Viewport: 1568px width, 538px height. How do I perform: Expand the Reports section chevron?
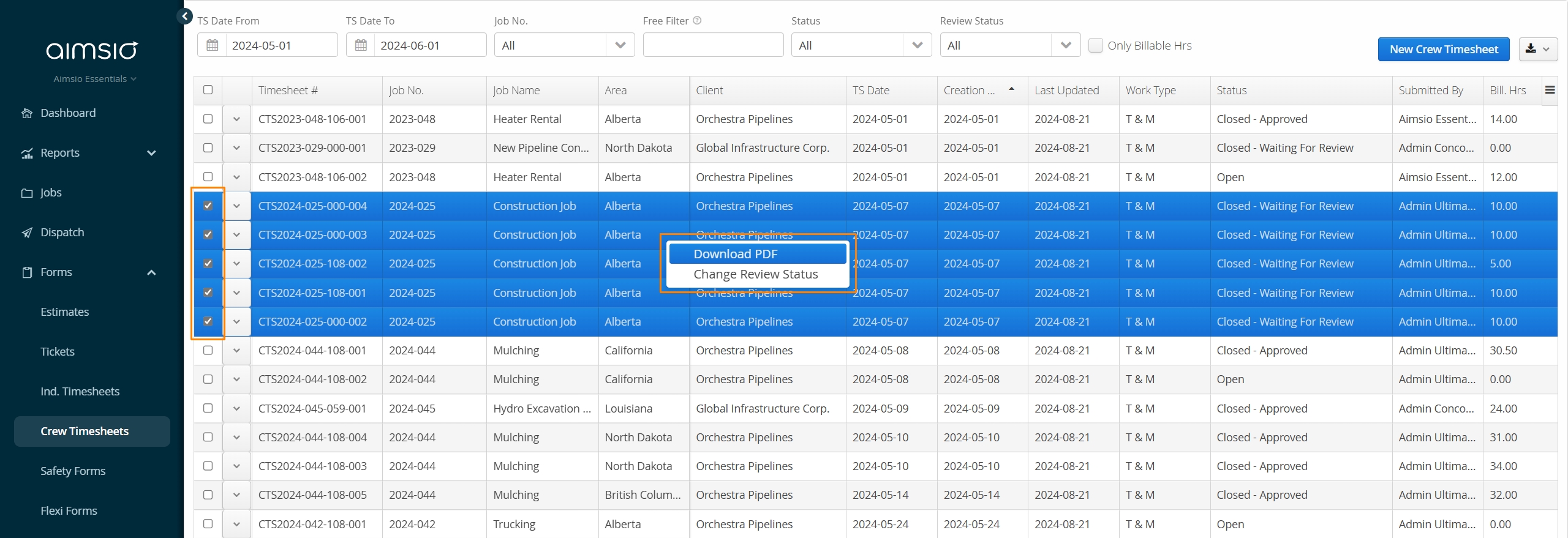coord(151,153)
